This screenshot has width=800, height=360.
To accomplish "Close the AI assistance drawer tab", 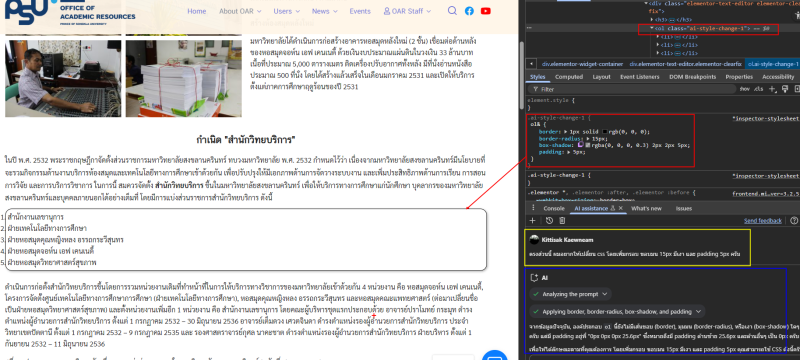I will point(621,208).
